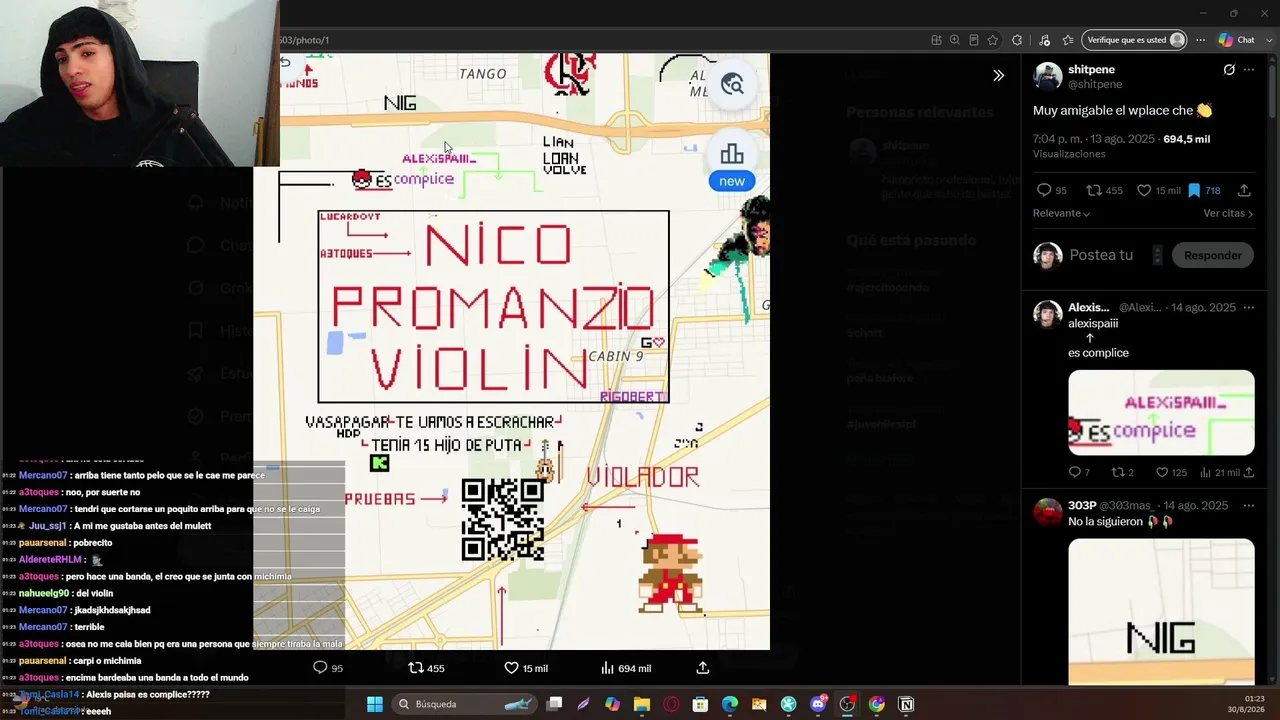Image resolution: width=1280 pixels, height=720 pixels.
Task: Focus the 'Postea tu' reply input field
Action: tap(1101, 255)
